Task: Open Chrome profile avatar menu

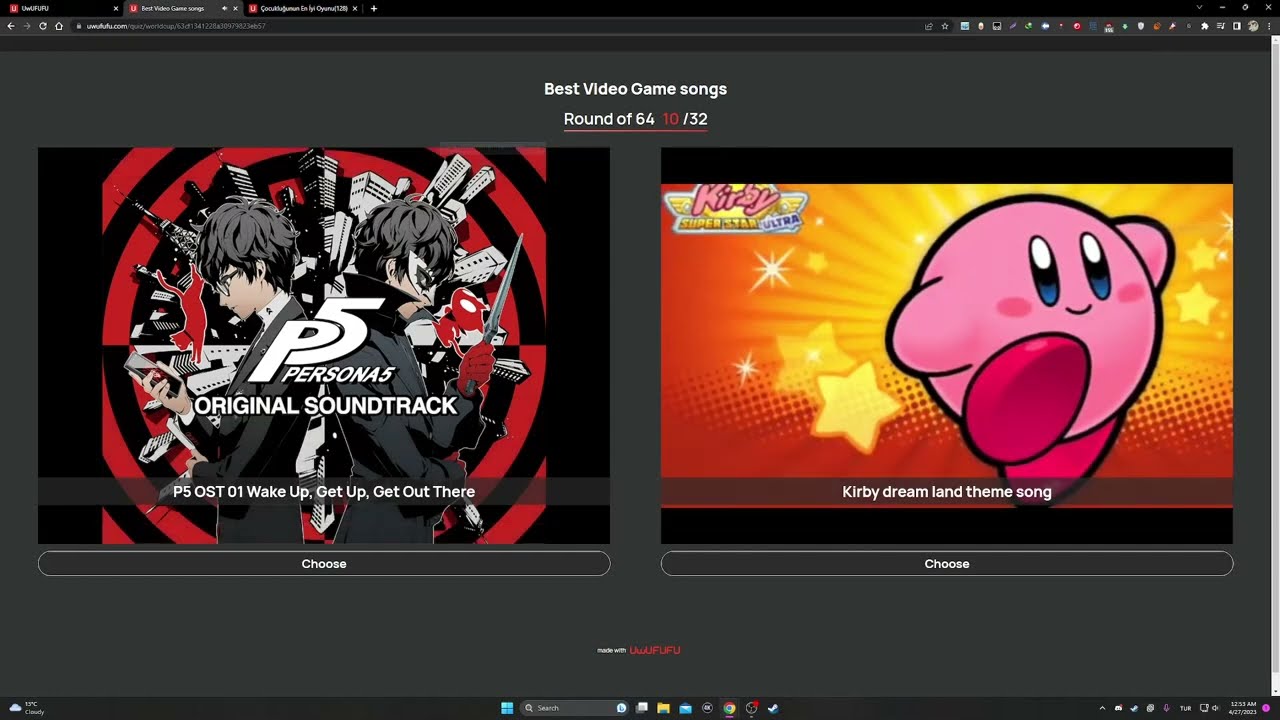Action: tap(1253, 26)
